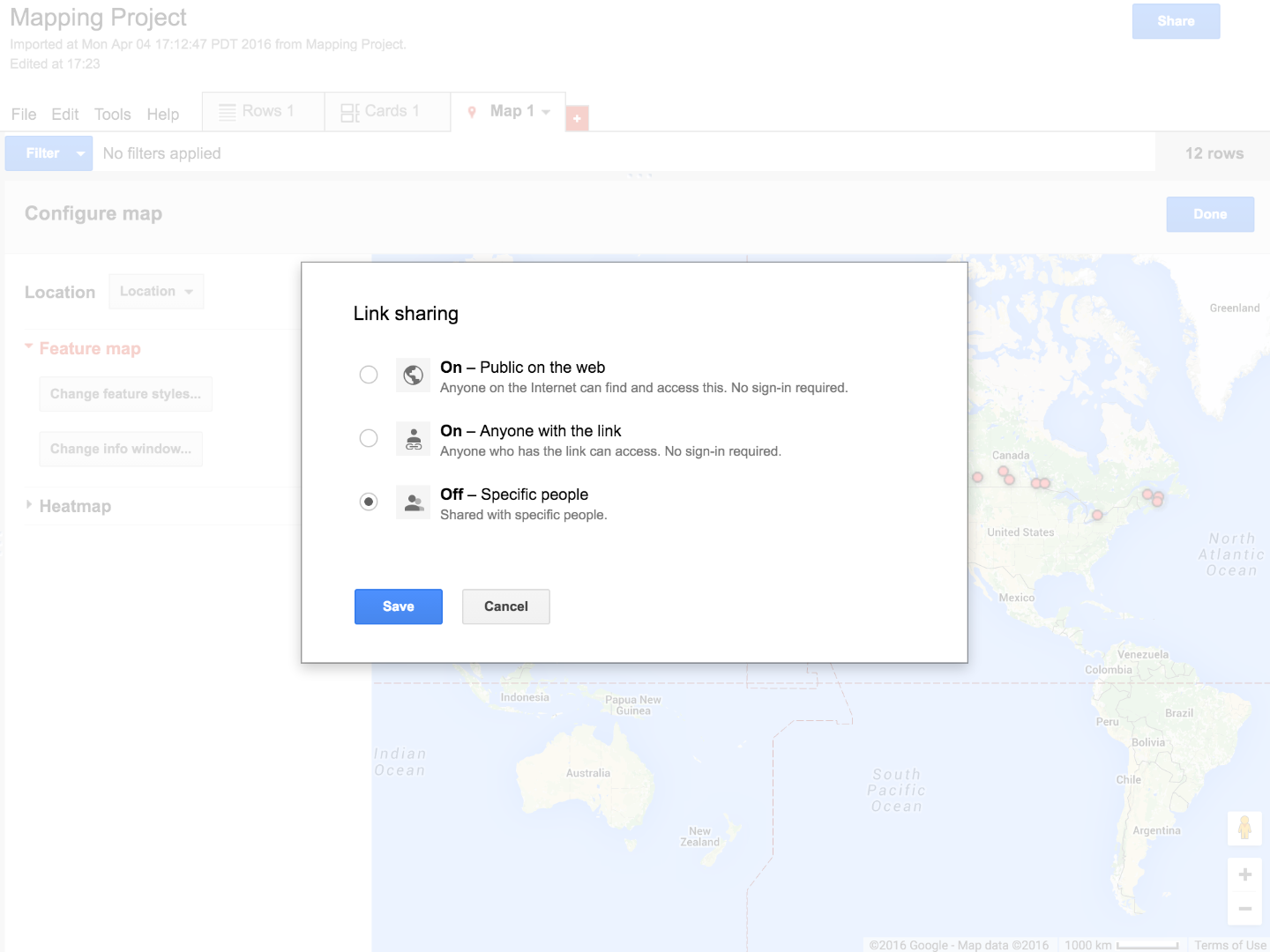
Task: Click the Map 1 tab pin icon
Action: pos(472,112)
